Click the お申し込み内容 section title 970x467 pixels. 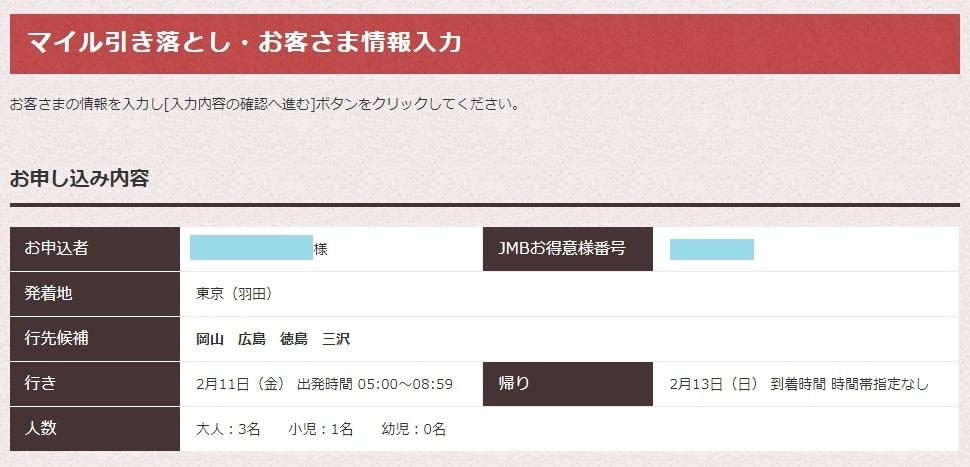[x=79, y=179]
